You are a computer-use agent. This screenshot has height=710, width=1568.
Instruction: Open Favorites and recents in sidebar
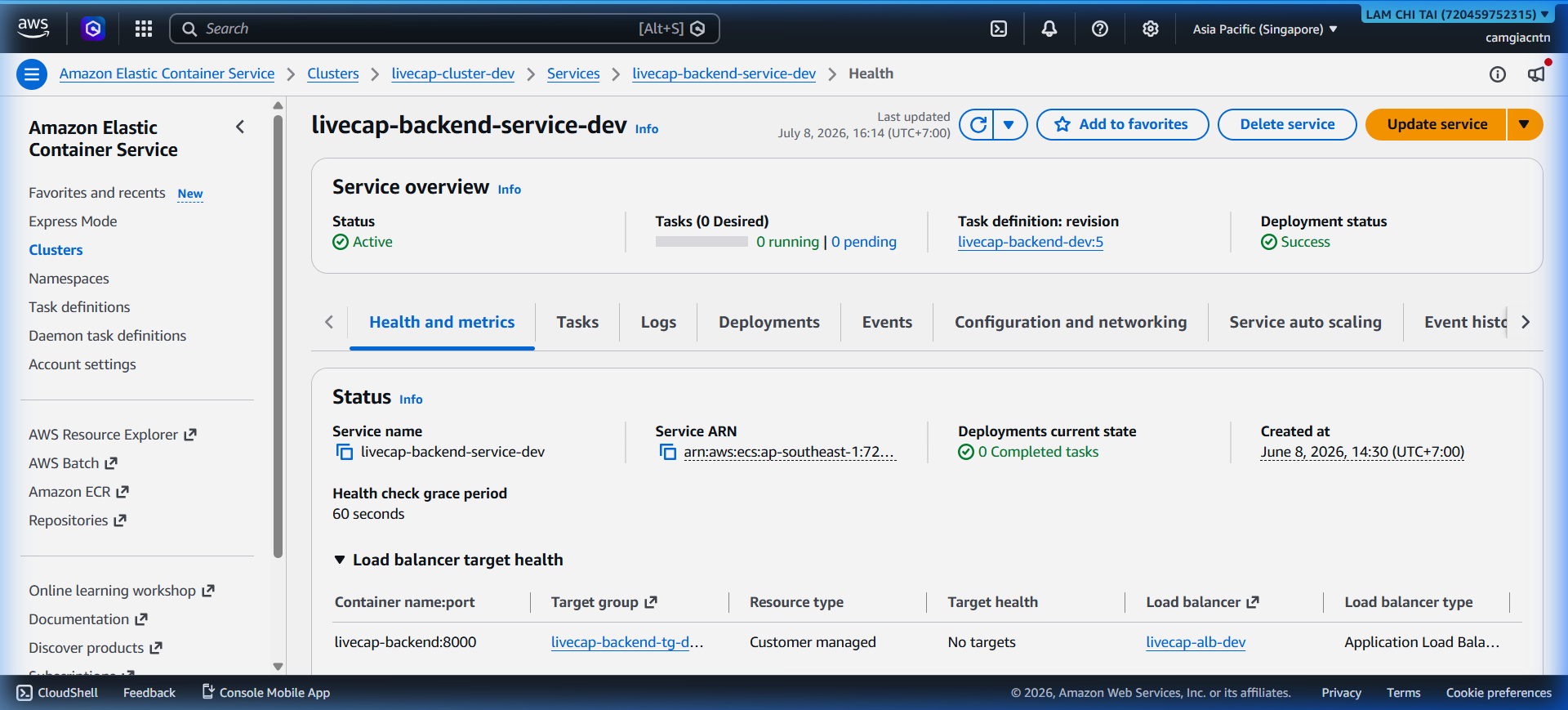96,193
